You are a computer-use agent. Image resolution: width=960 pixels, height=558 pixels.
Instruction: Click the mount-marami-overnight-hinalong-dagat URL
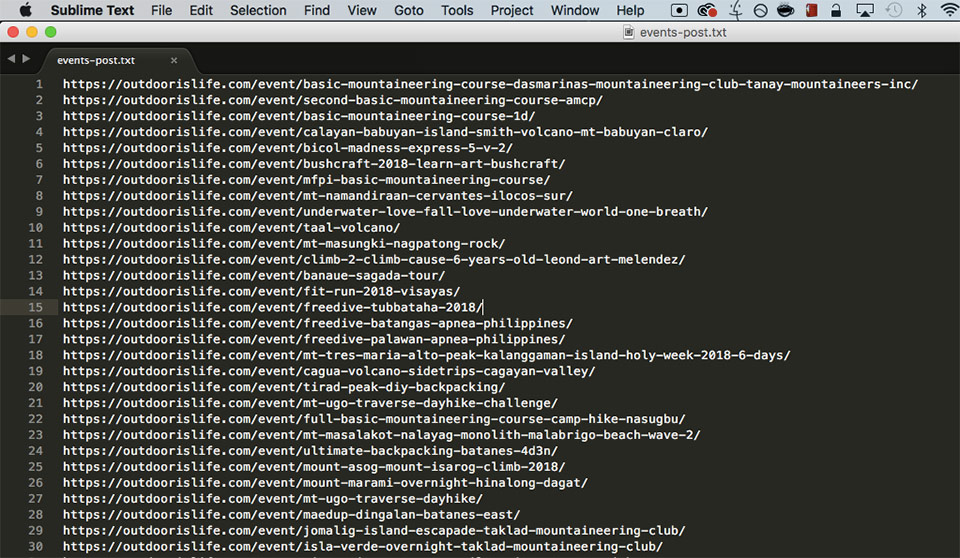click(325, 482)
